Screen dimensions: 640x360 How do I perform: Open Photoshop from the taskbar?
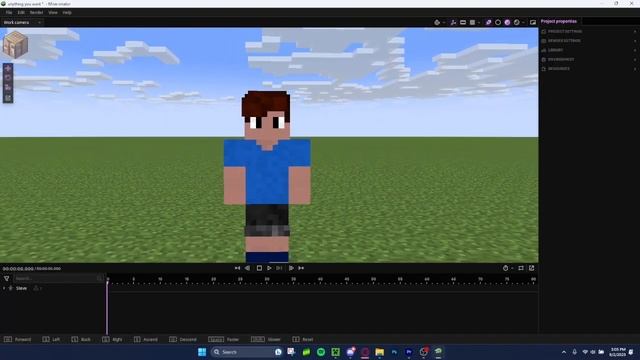pyautogui.click(x=394, y=352)
